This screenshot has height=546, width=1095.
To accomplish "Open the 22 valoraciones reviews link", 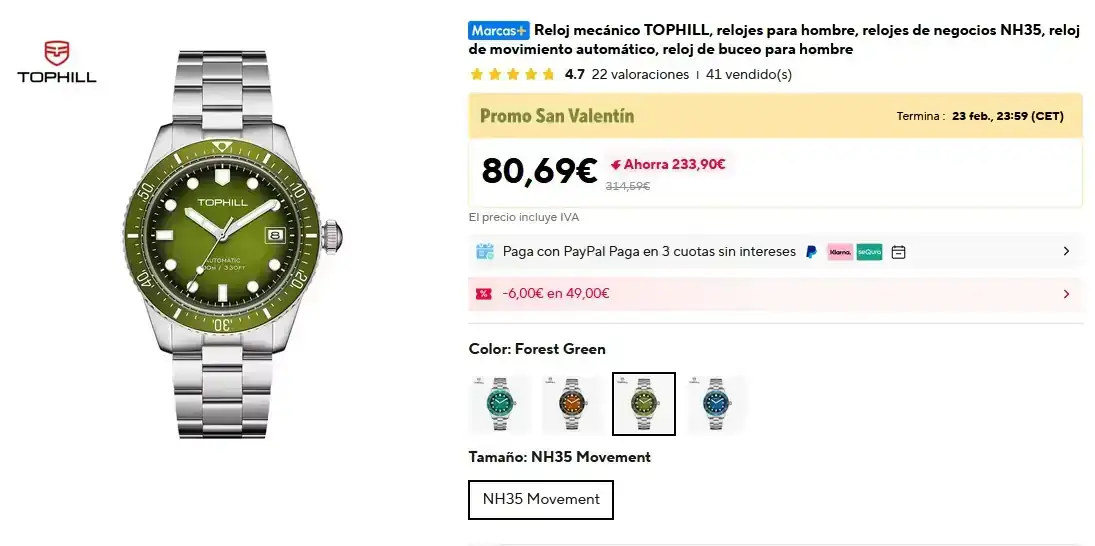I will [640, 74].
